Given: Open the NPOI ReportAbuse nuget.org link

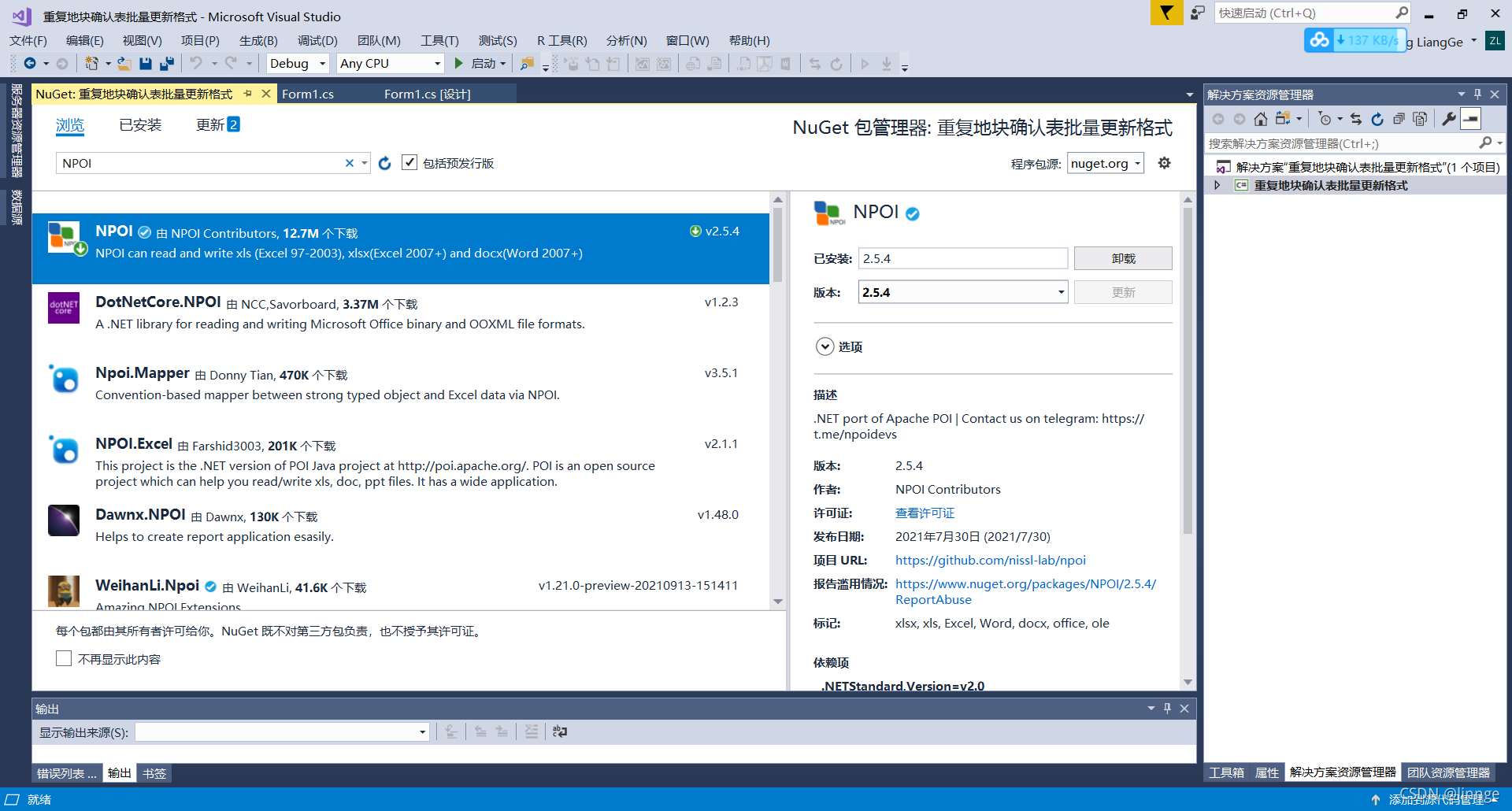Looking at the screenshot, I should tap(1025, 591).
